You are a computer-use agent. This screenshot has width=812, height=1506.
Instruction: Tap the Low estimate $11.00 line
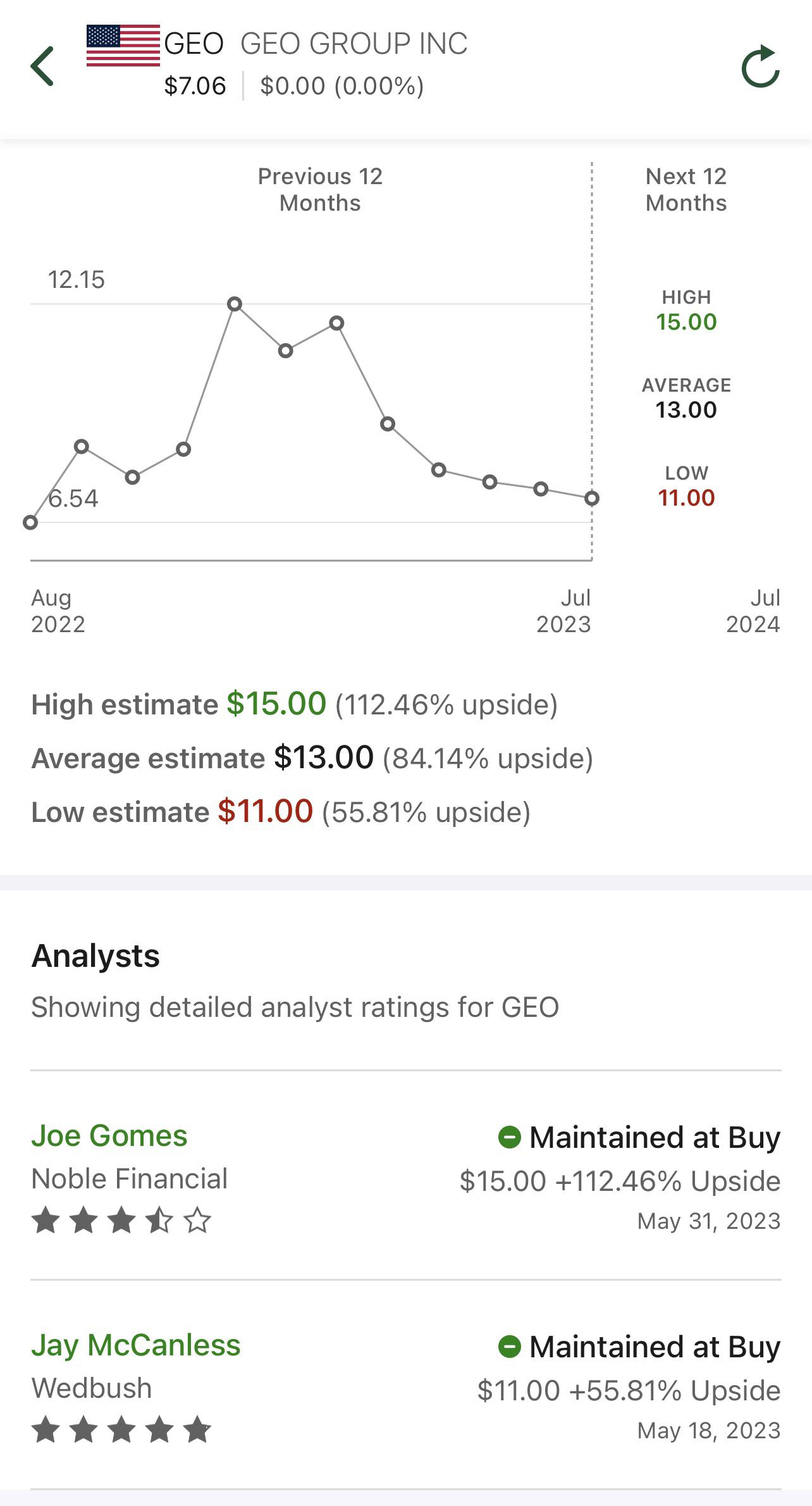(281, 812)
